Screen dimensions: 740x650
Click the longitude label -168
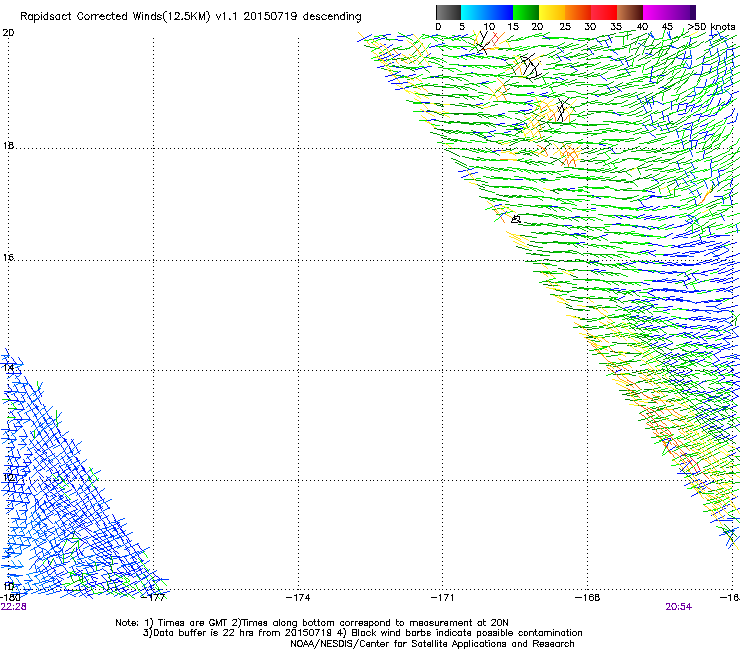click(x=588, y=598)
